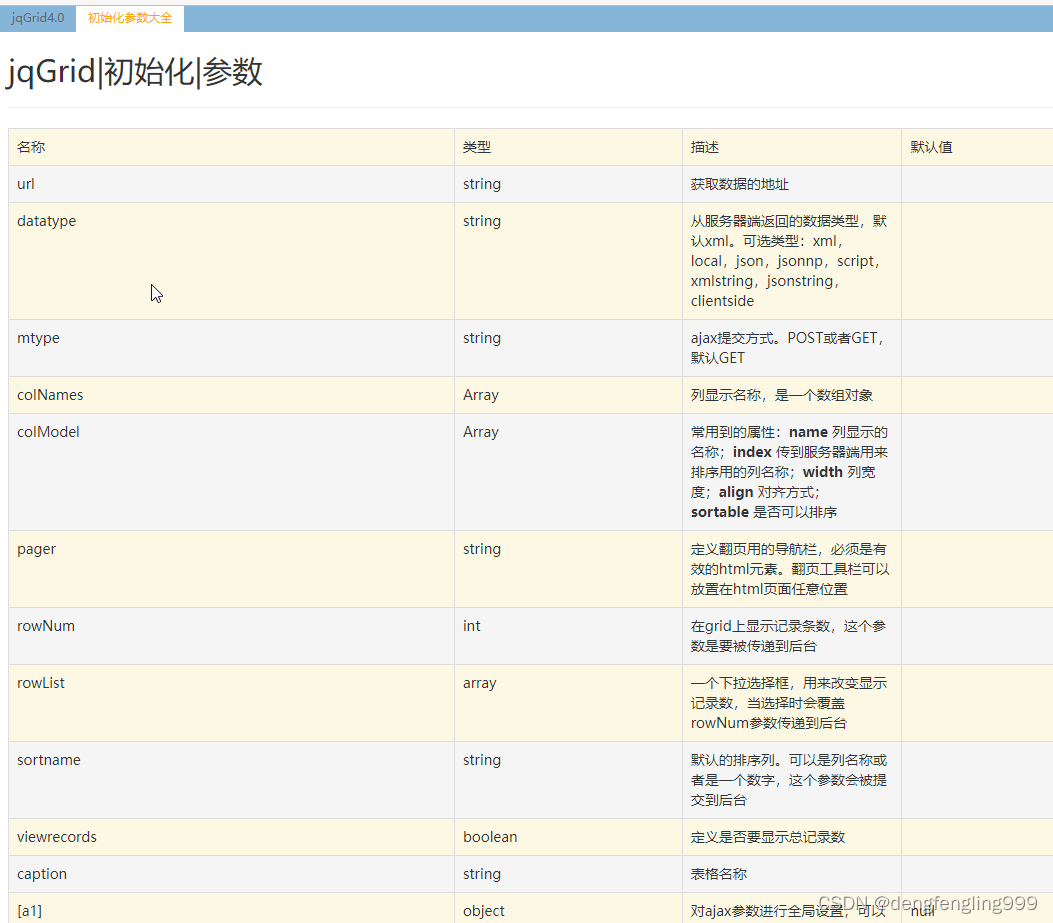Select the rowNum entry in the table
Viewport: 1053px width, 923px height.
click(x=45, y=625)
